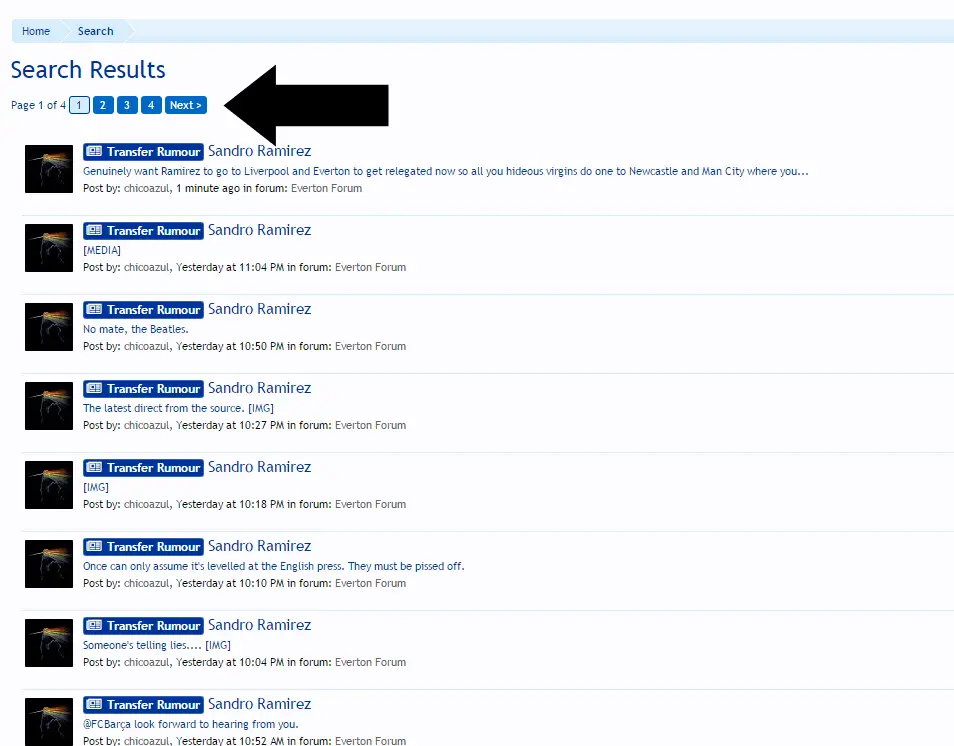Click Transfer Rumour tag on [MEDIA] post
This screenshot has height=746, width=954.
click(x=143, y=231)
